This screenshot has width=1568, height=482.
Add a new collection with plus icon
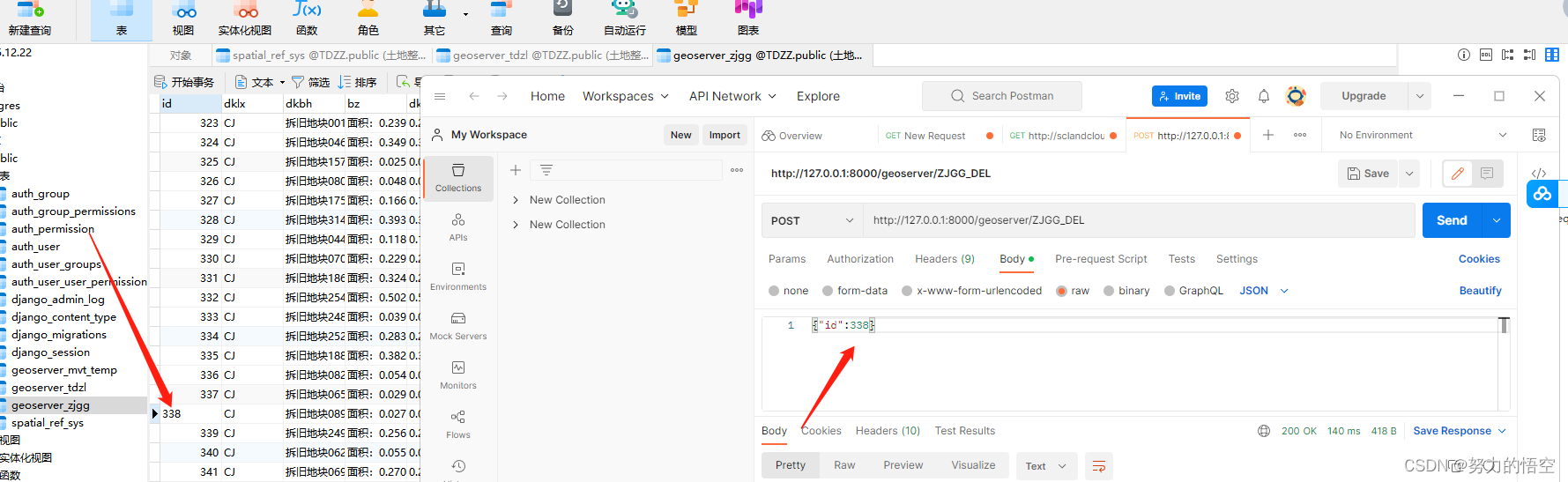coord(516,170)
